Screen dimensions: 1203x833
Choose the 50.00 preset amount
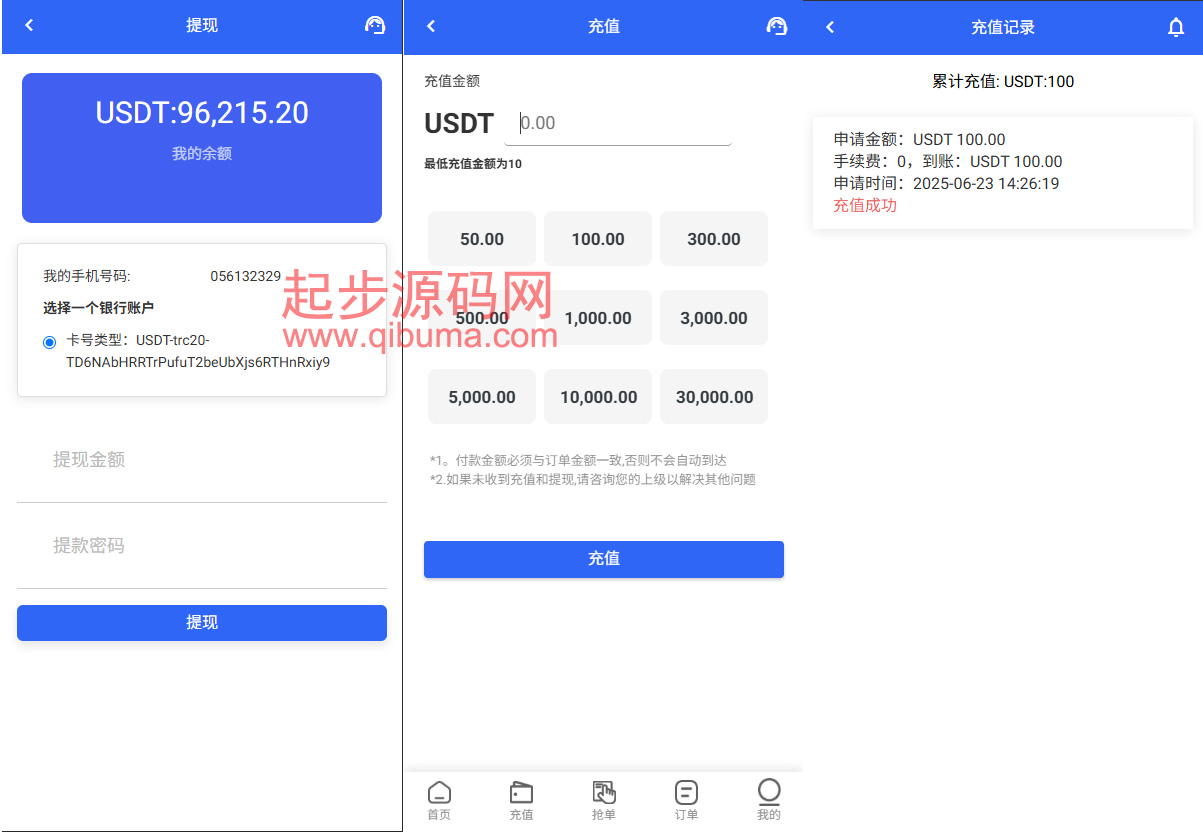coord(482,239)
